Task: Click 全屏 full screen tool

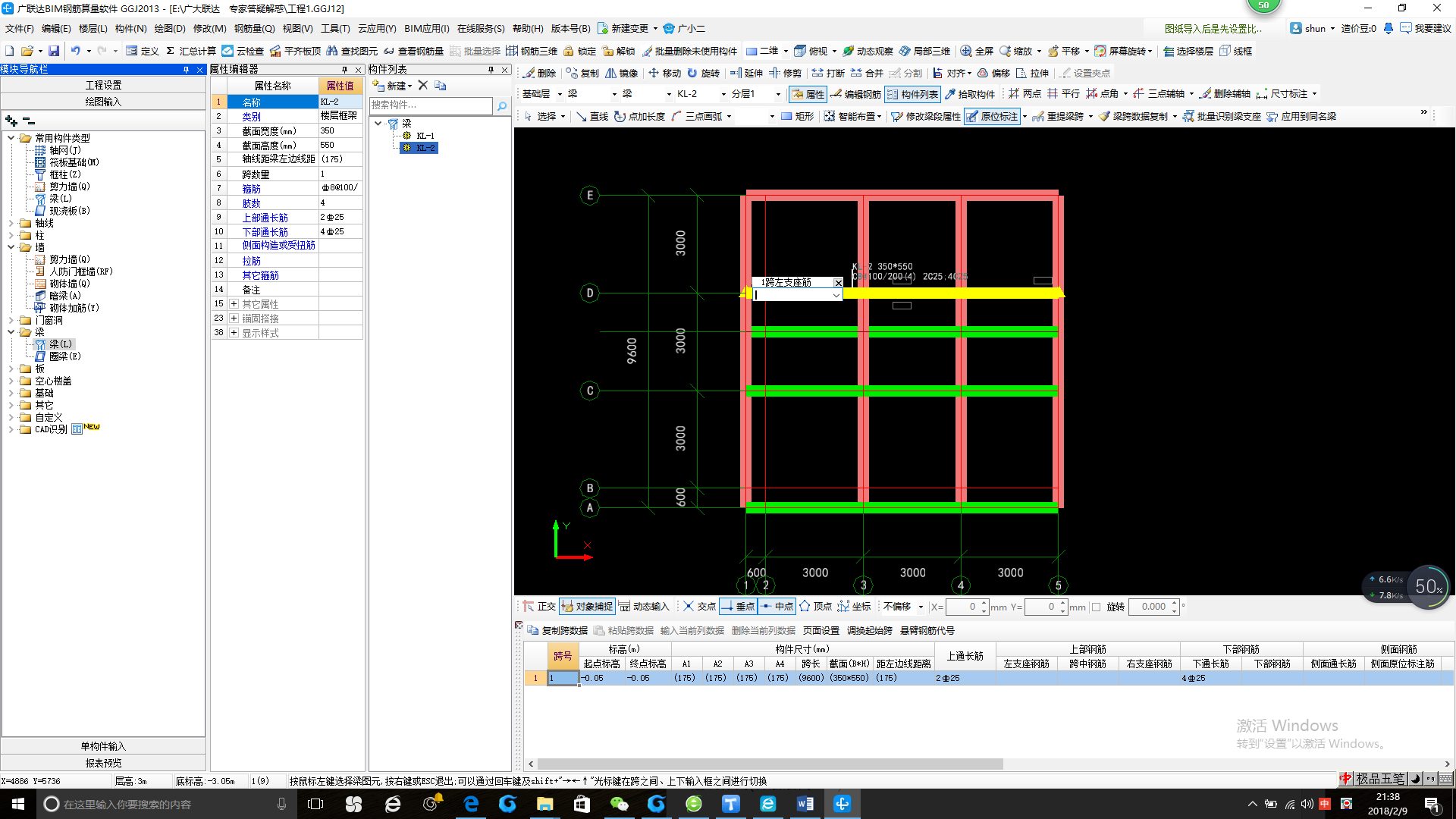Action: 977,51
